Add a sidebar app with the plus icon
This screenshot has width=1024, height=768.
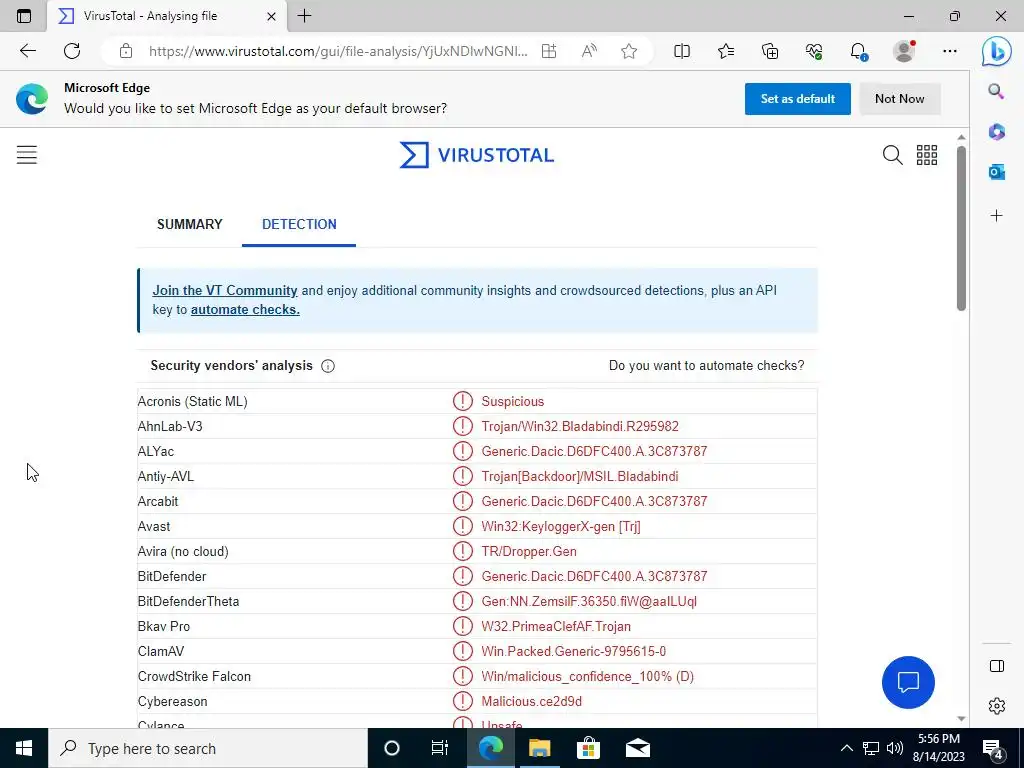[996, 216]
